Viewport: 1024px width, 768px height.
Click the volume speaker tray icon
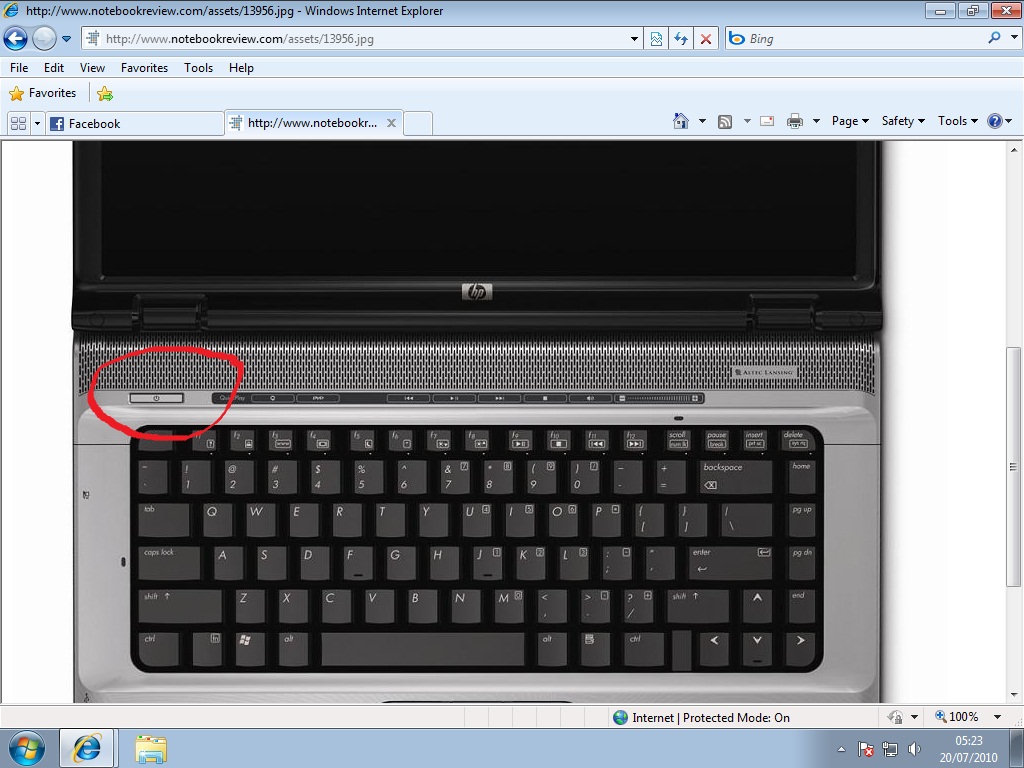[x=914, y=749]
